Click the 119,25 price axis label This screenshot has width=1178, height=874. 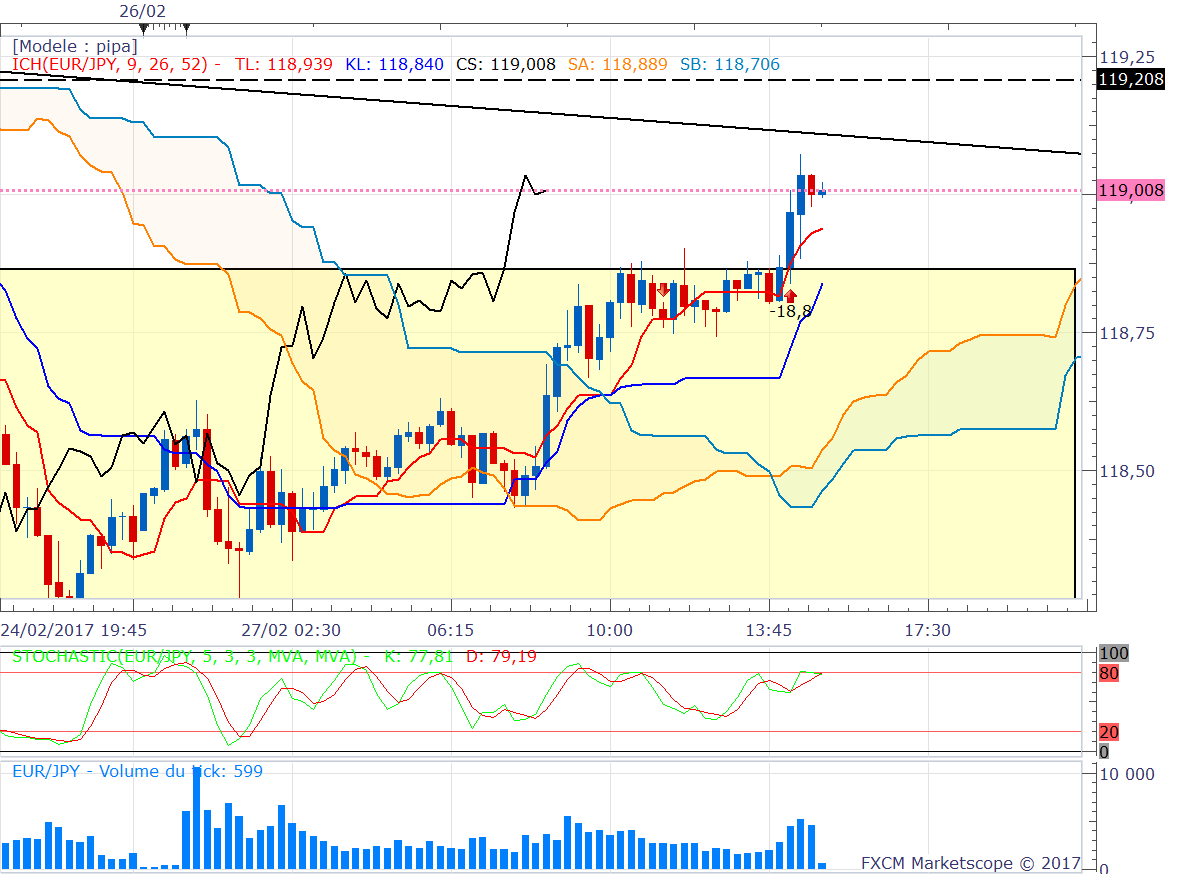1126,56
